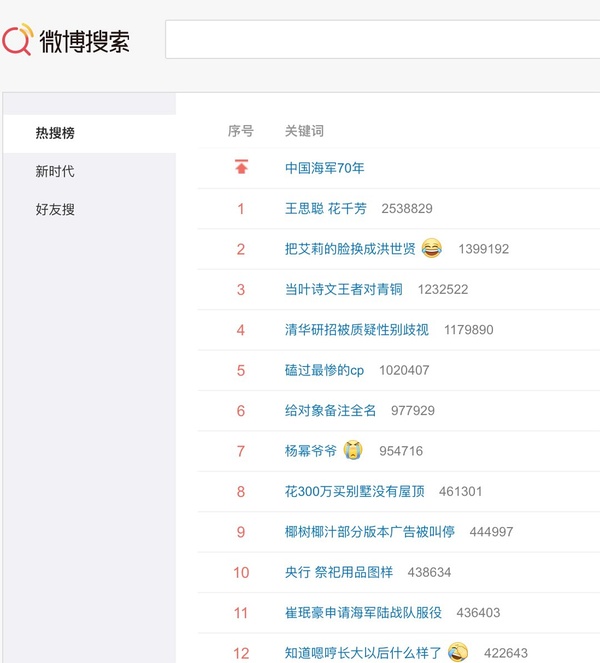The image size is (600, 663).
Task: Click the heat count 438634
Action: click(x=429, y=573)
